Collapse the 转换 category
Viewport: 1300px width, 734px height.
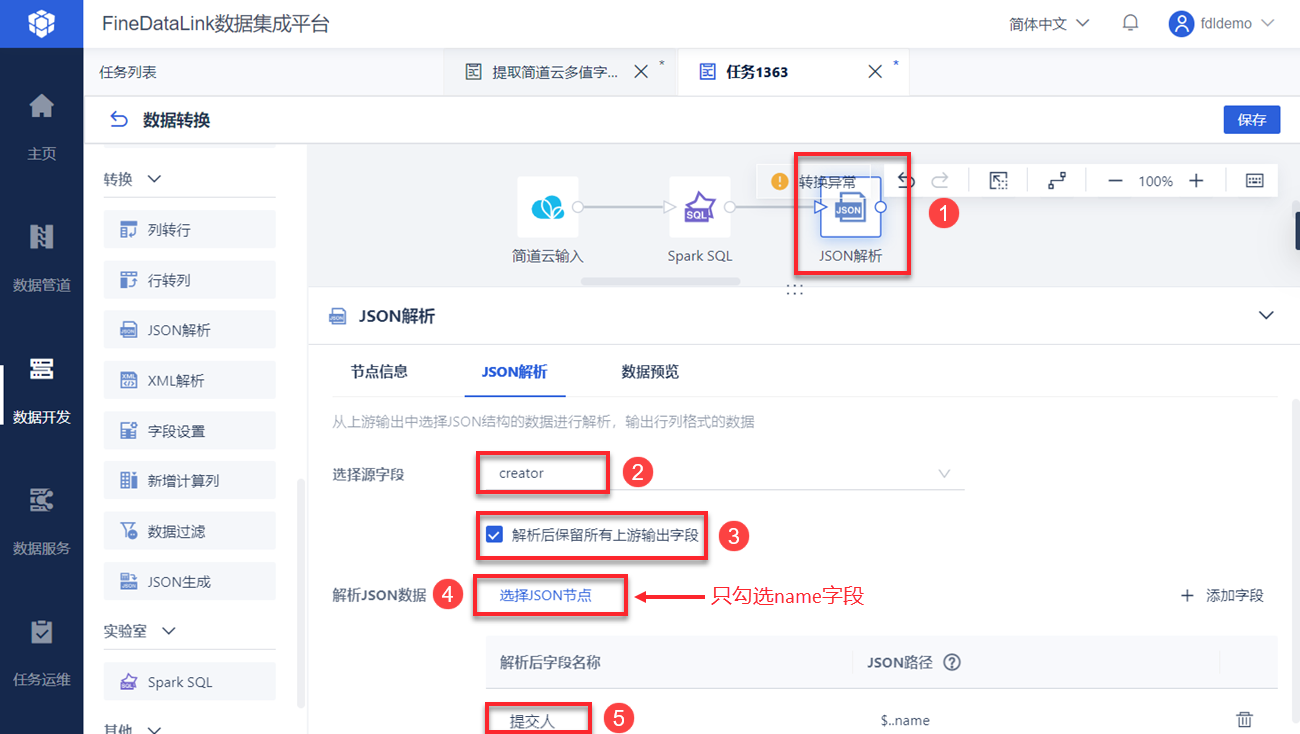[x=155, y=179]
